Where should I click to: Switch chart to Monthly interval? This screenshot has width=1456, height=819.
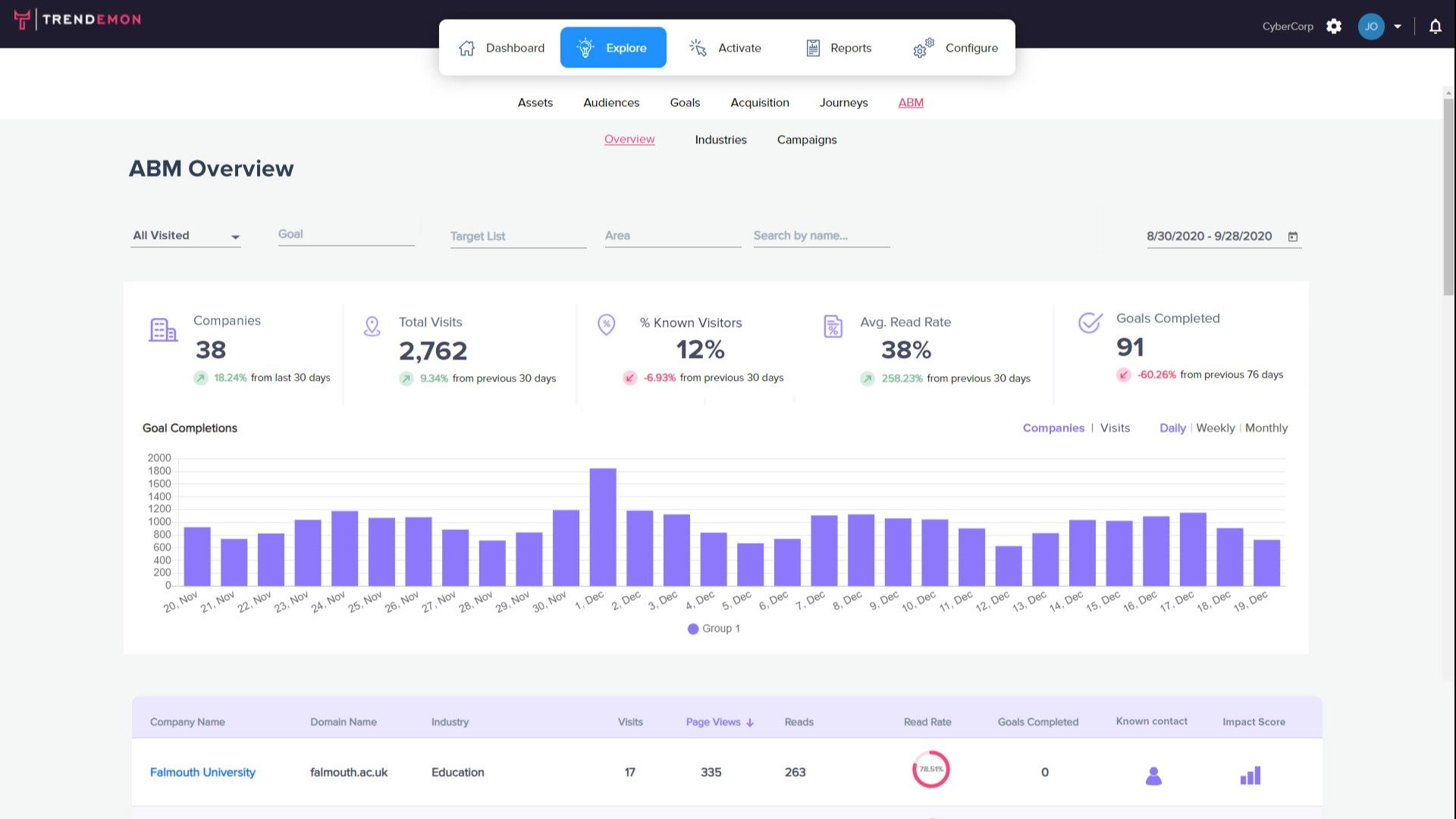(1266, 428)
